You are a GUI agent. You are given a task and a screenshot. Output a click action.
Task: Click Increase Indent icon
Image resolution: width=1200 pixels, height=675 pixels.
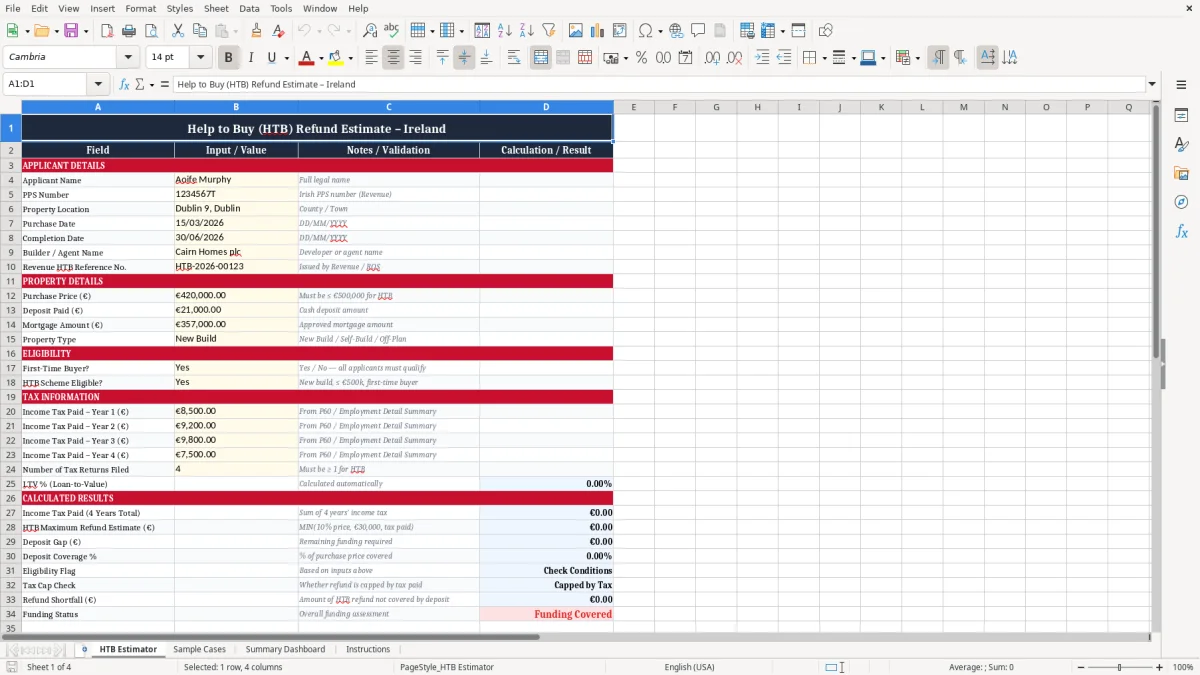pyautogui.click(x=762, y=58)
